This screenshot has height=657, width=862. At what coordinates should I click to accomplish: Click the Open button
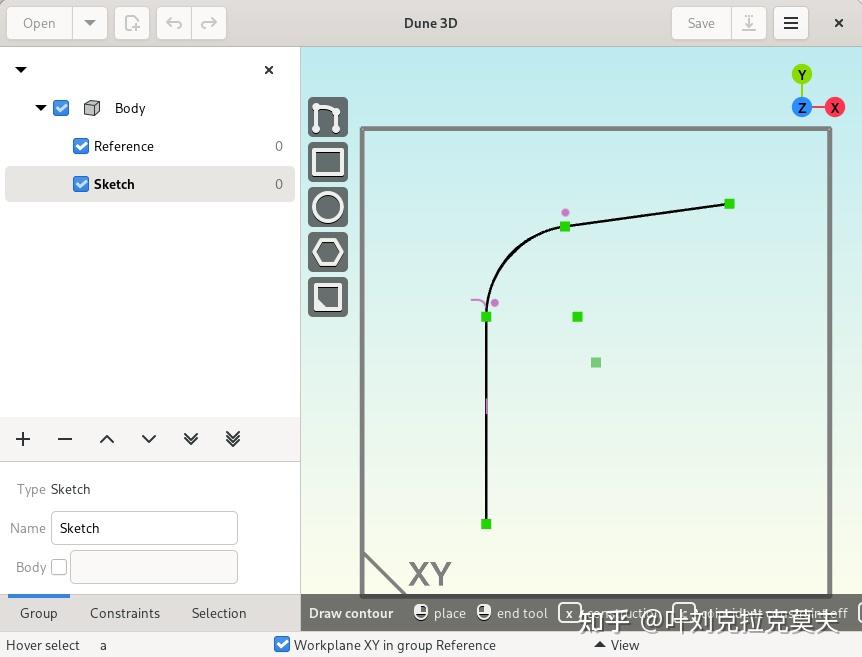(38, 22)
